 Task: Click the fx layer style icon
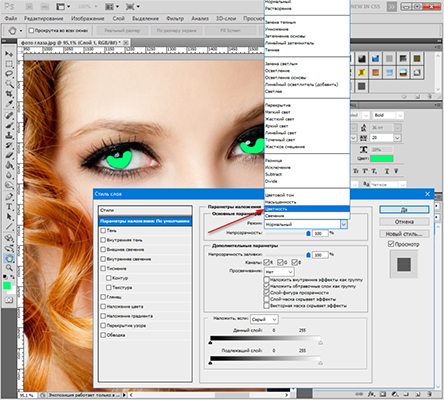(x=372, y=394)
